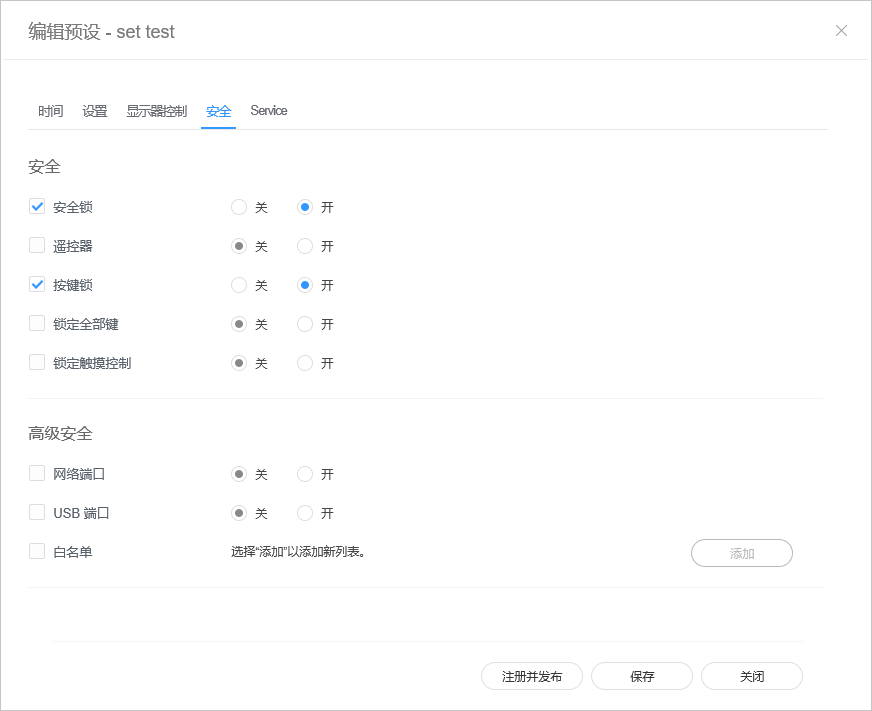872x711 pixels.
Task: Tick the USB 端口 checkbox
Action: pos(37,513)
